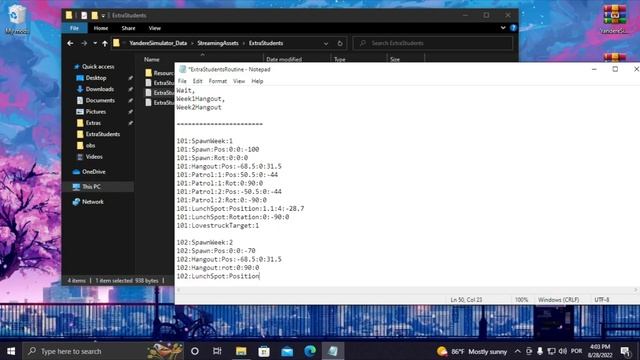The image size is (640, 360).
Task: Open Notepad File menu
Action: click(182, 81)
